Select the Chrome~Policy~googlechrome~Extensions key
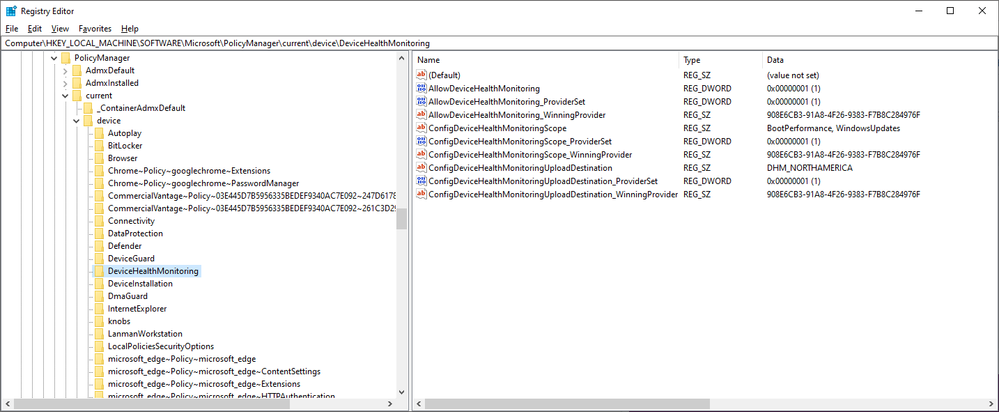Viewport: 999px width, 412px height. pyautogui.click(x=189, y=171)
